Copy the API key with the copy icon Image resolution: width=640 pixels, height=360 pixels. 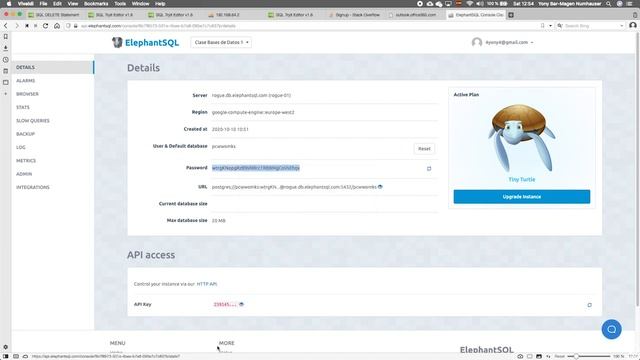(589, 305)
